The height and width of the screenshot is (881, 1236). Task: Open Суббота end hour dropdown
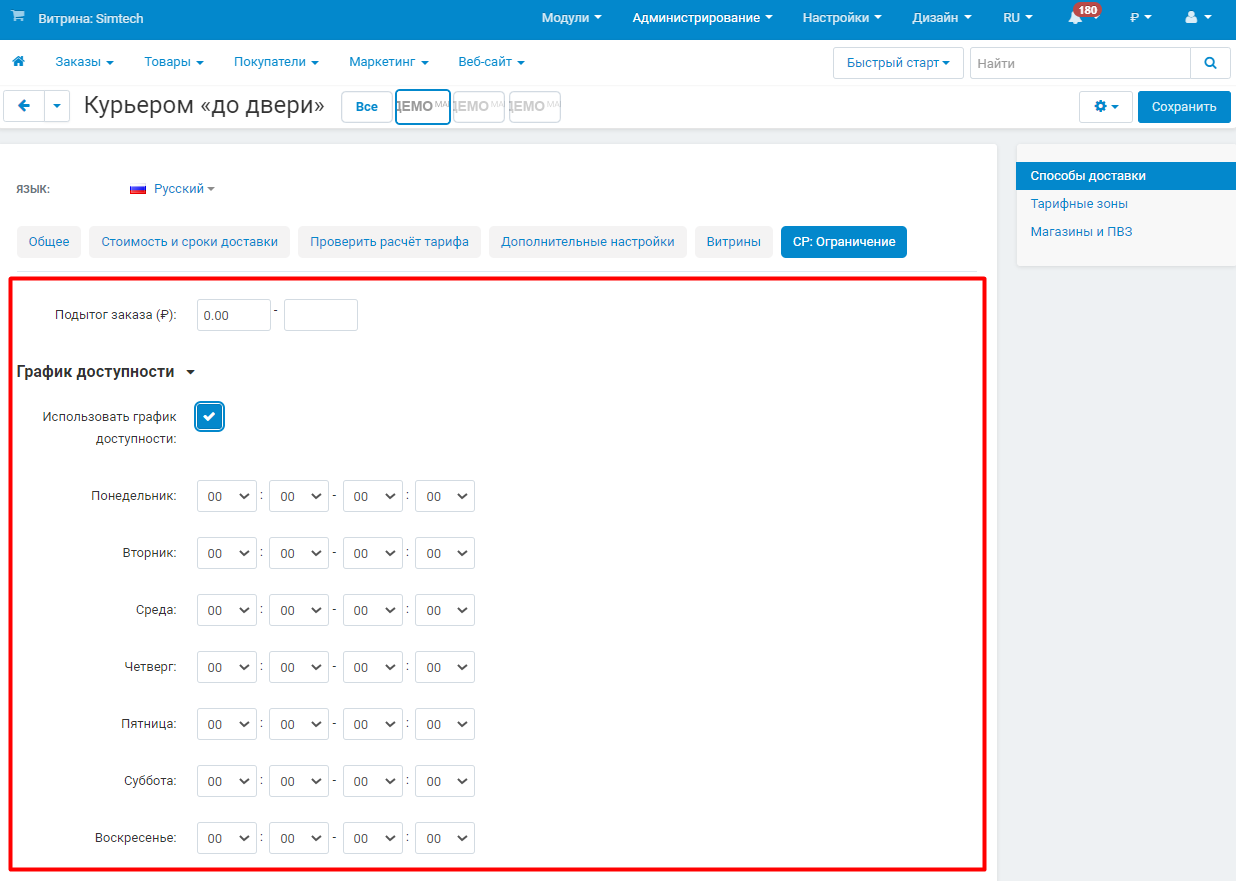pos(372,781)
